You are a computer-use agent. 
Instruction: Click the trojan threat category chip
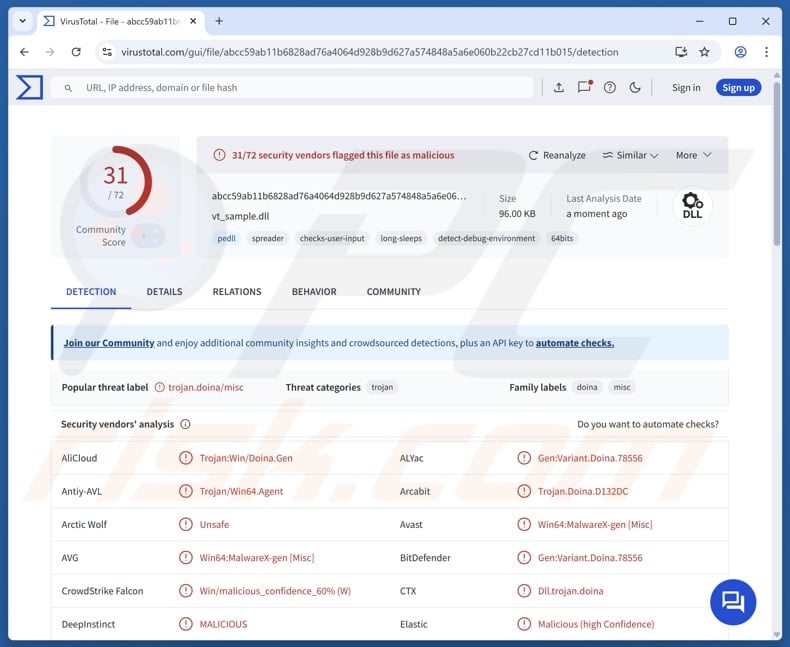coord(382,387)
